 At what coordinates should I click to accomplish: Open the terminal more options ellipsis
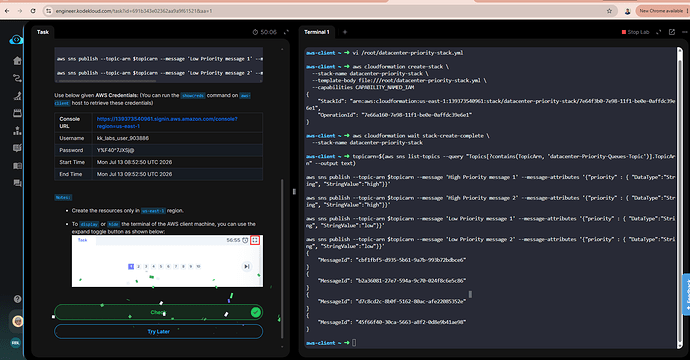click(684, 32)
